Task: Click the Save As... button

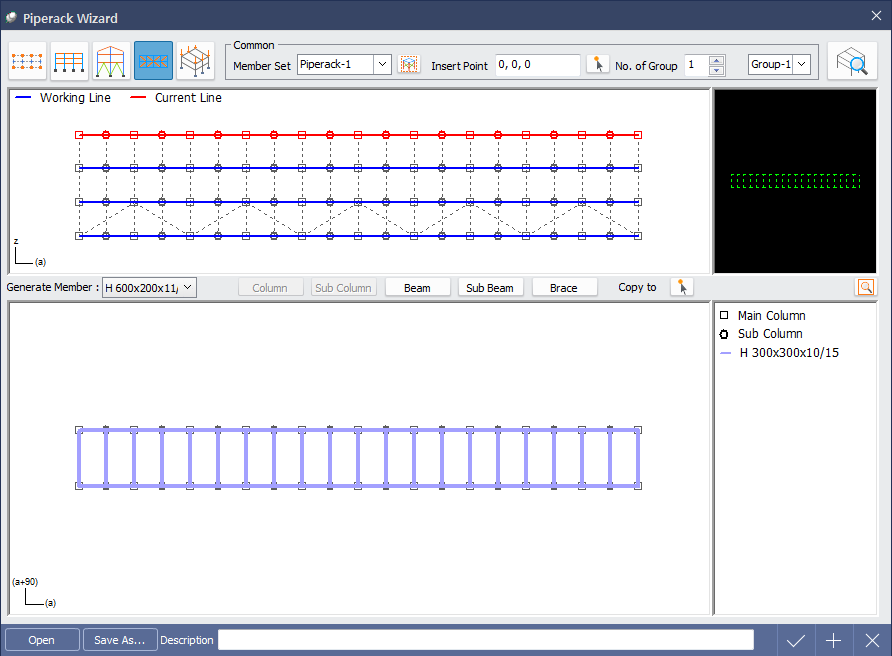Action: (120, 640)
